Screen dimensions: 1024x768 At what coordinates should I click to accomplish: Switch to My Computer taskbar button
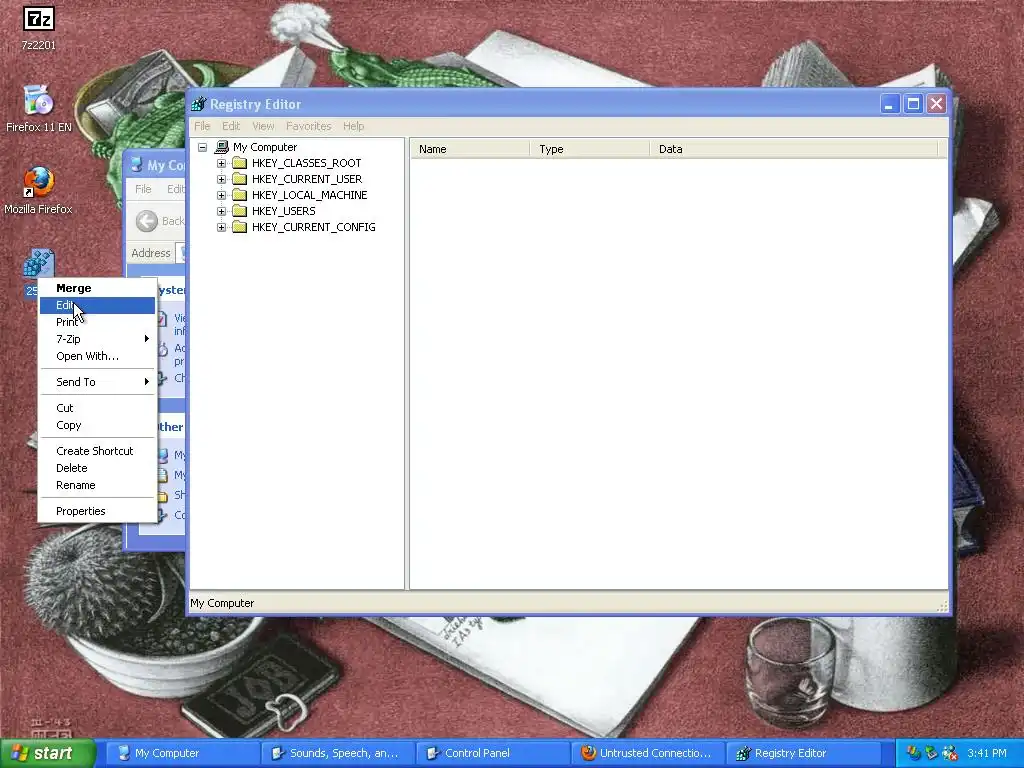point(182,753)
